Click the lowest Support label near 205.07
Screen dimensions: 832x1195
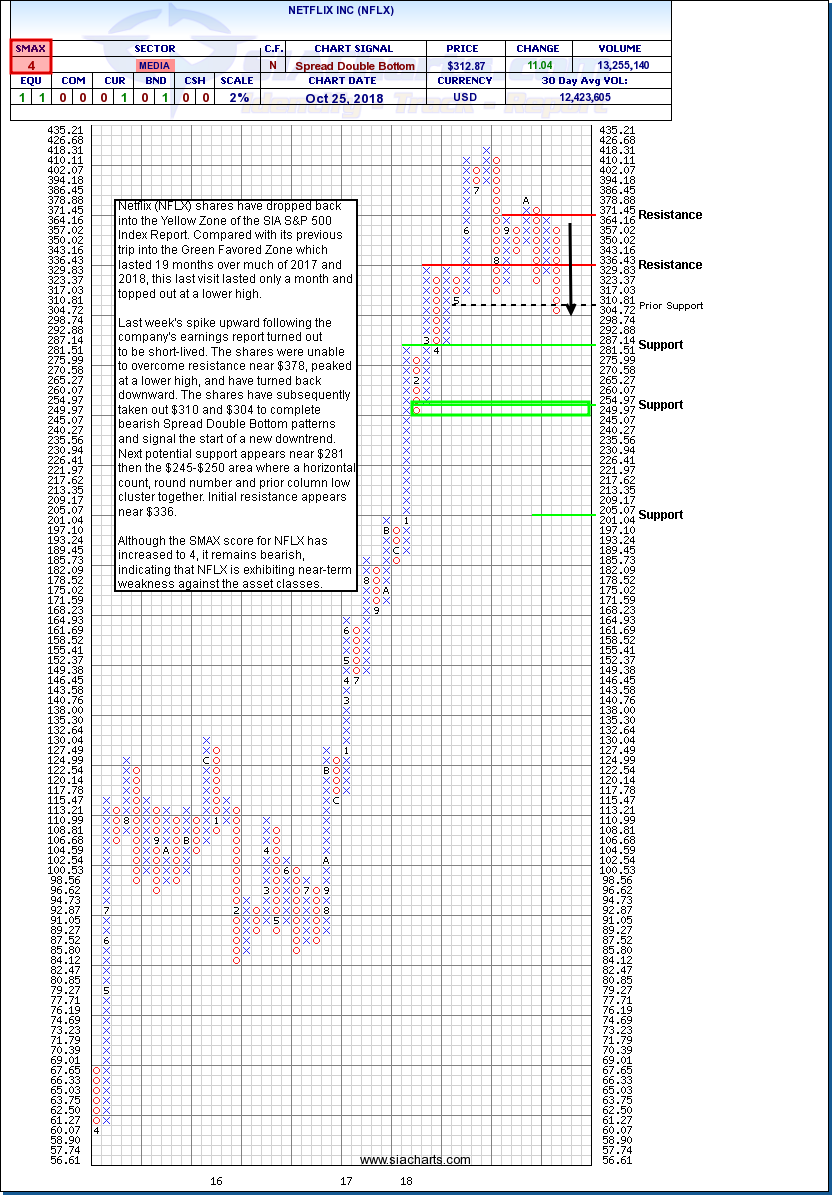pos(661,515)
